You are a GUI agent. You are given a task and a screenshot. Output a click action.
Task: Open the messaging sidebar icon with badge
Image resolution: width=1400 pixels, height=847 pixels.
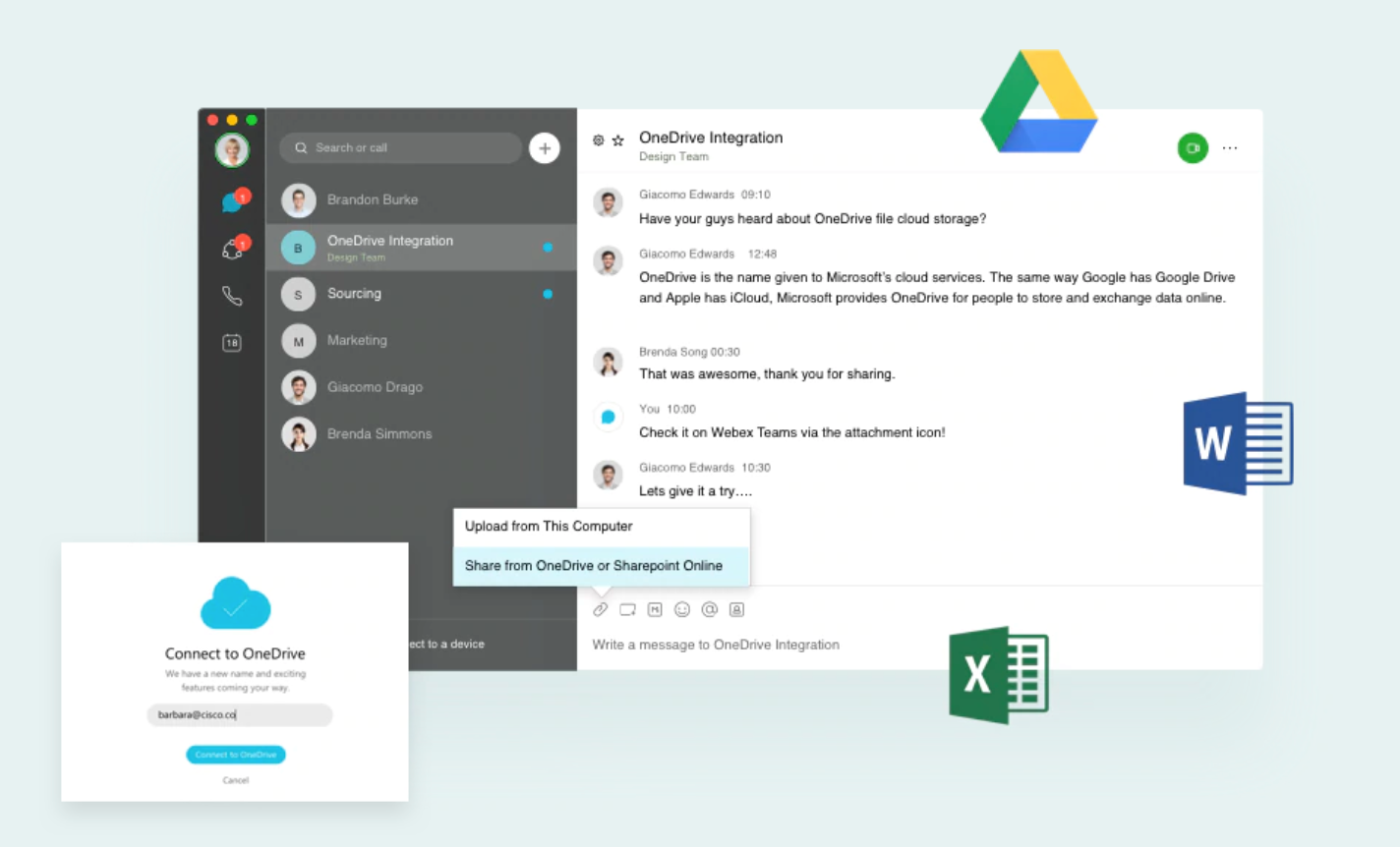[233, 202]
